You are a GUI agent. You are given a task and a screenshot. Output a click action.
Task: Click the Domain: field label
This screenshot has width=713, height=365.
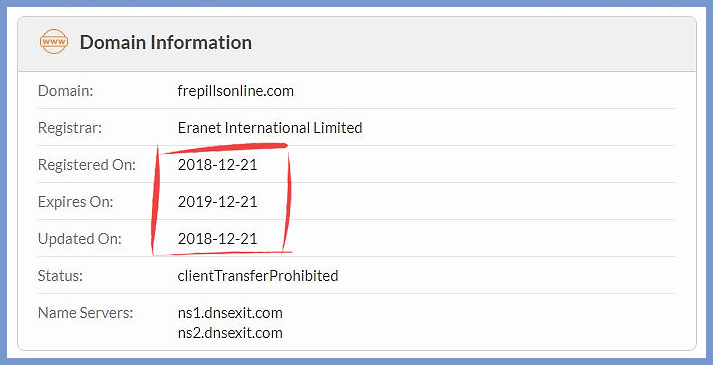(x=65, y=91)
